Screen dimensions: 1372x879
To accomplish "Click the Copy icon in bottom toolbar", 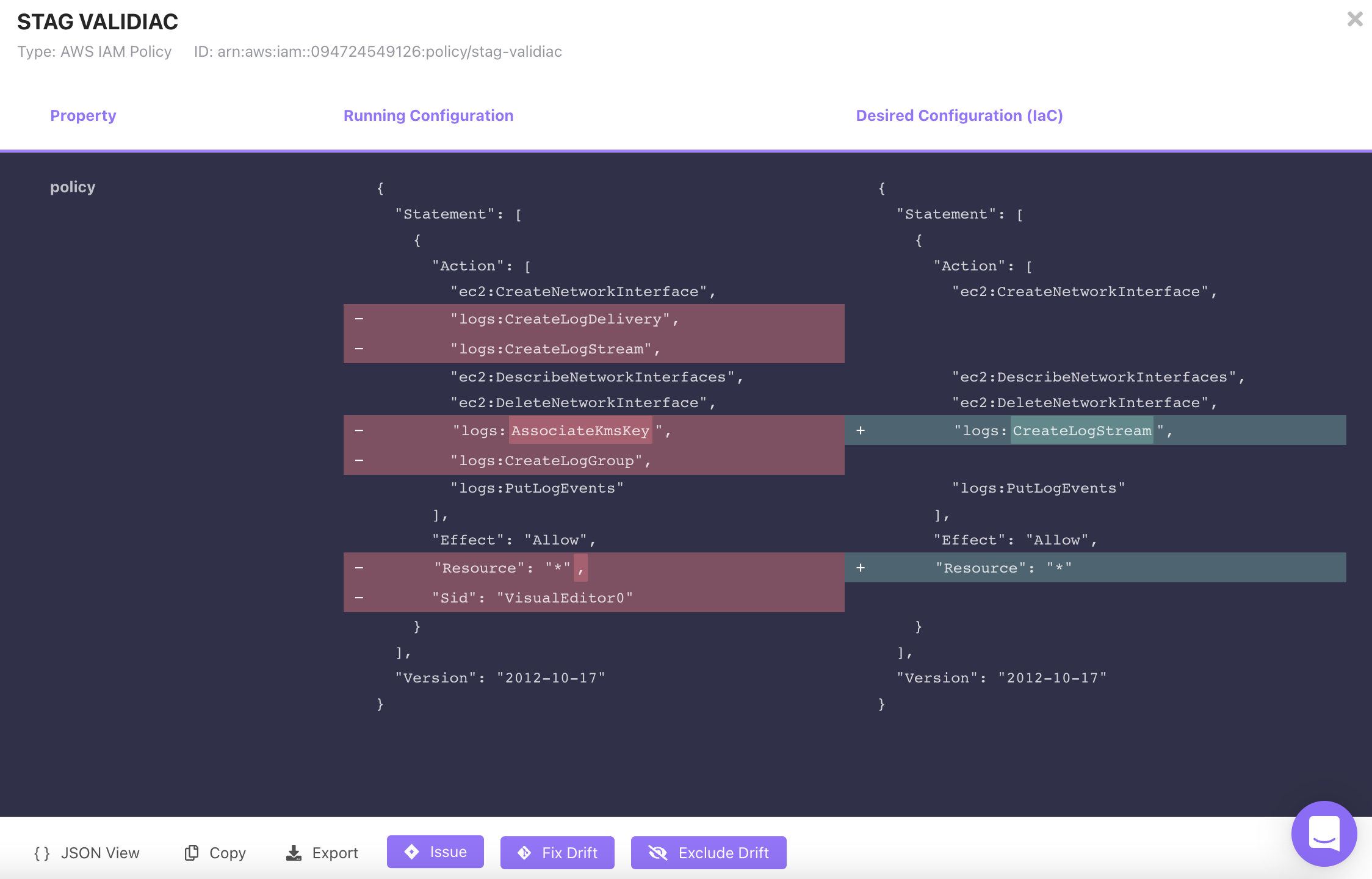I will (191, 852).
